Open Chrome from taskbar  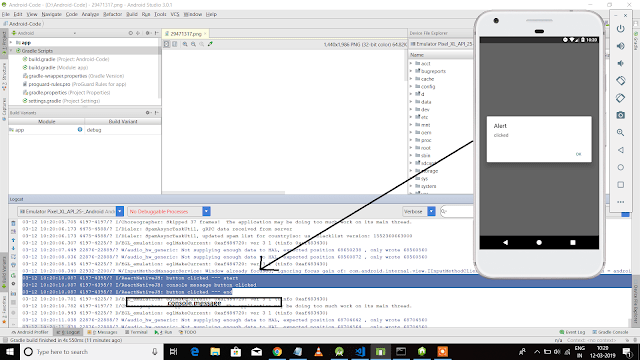[x=277, y=351]
